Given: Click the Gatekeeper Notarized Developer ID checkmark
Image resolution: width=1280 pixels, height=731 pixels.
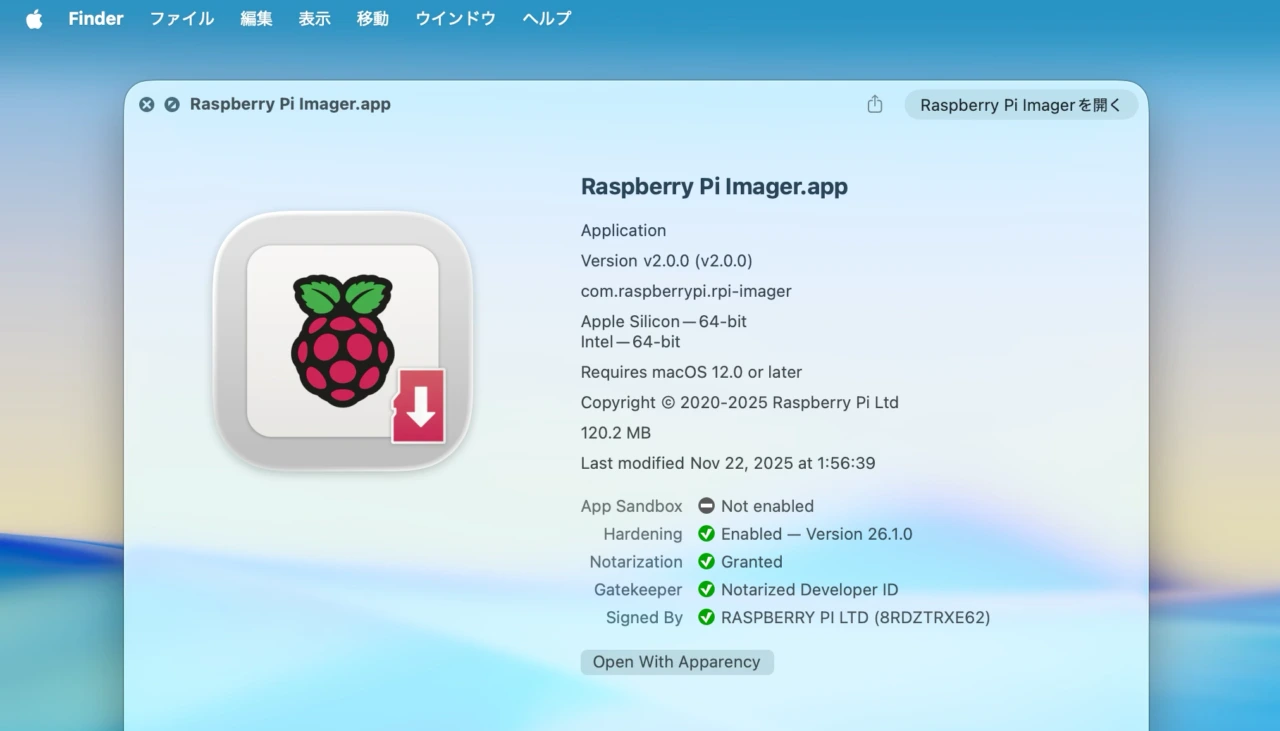Looking at the screenshot, I should tap(706, 590).
